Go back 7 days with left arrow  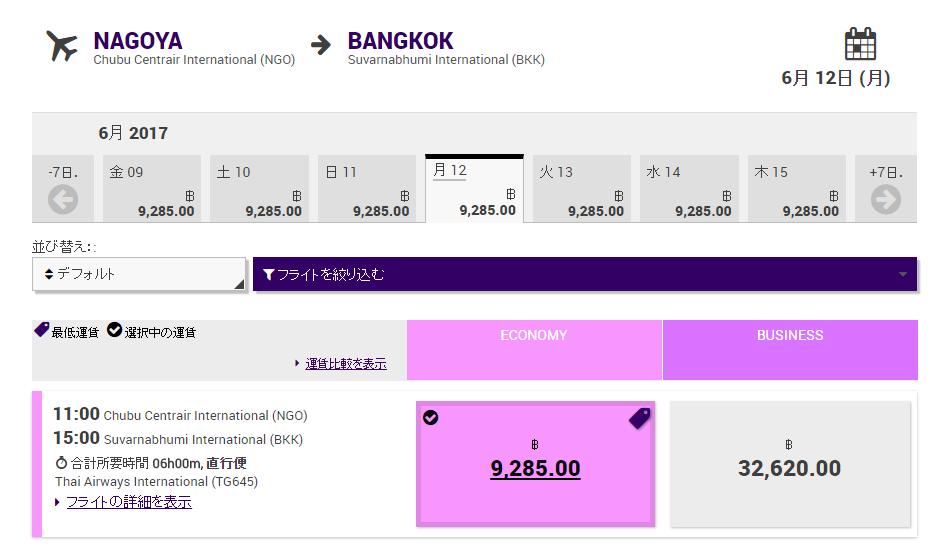[63, 199]
